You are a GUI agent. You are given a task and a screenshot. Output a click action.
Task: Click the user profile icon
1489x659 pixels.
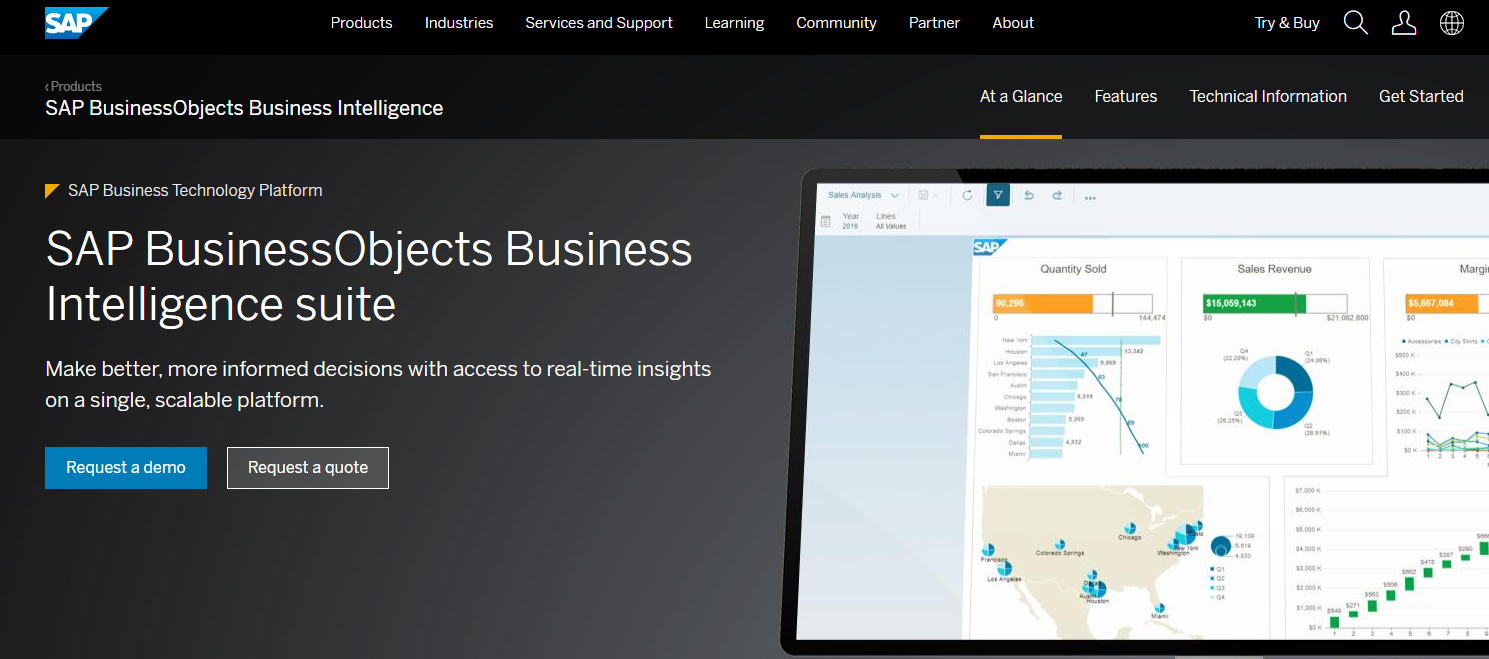click(x=1403, y=22)
